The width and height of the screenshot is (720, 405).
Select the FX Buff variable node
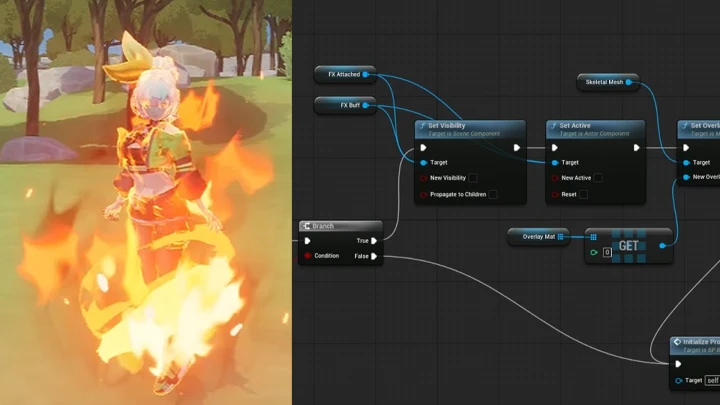pyautogui.click(x=345, y=106)
